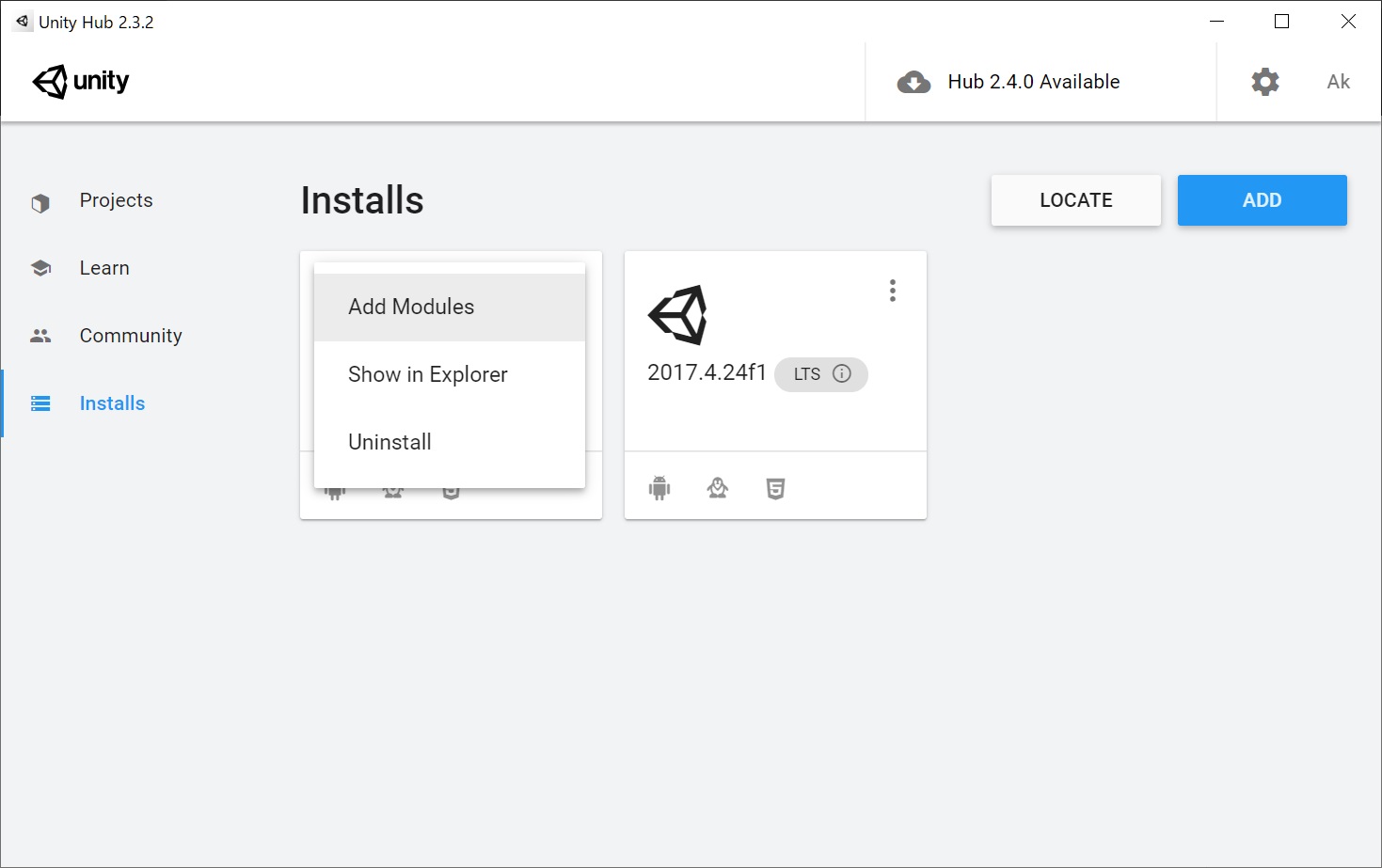Open the Ak account menu
Image resolution: width=1382 pixels, height=868 pixels.
tap(1338, 82)
